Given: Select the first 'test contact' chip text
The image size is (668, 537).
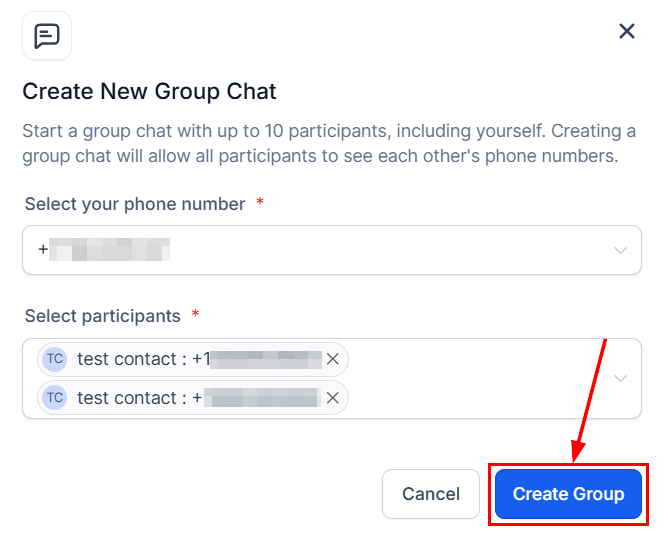Looking at the screenshot, I should coord(130,359).
